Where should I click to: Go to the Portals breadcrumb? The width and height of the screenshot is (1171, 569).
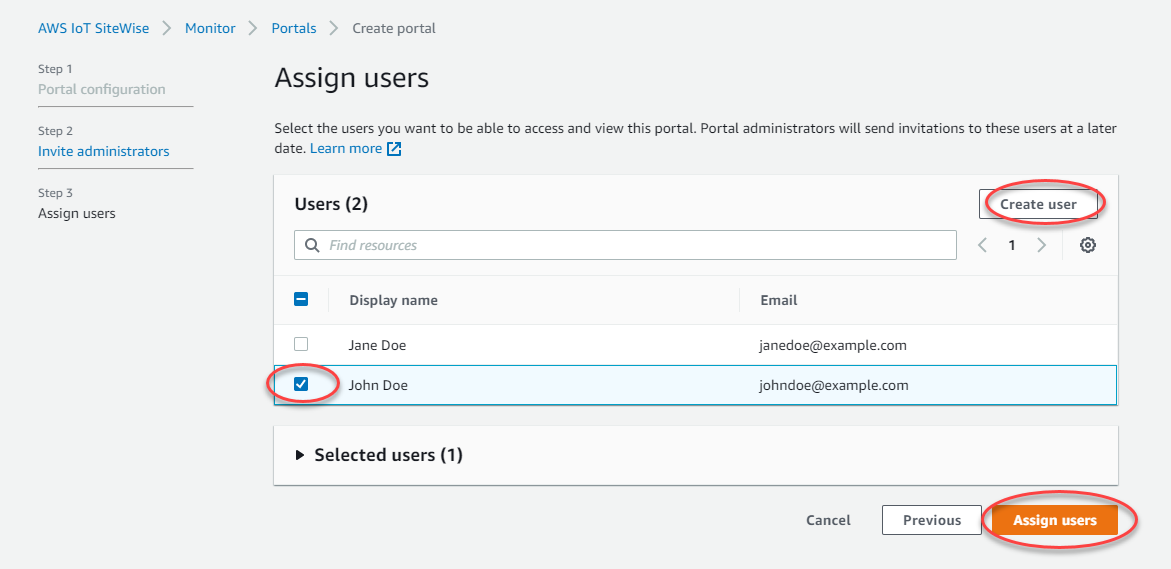click(x=294, y=28)
